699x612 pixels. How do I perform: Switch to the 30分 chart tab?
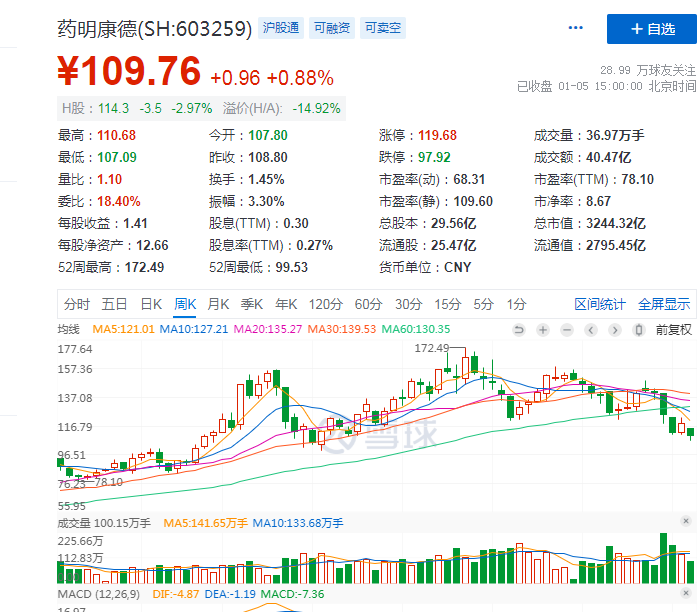(x=408, y=304)
